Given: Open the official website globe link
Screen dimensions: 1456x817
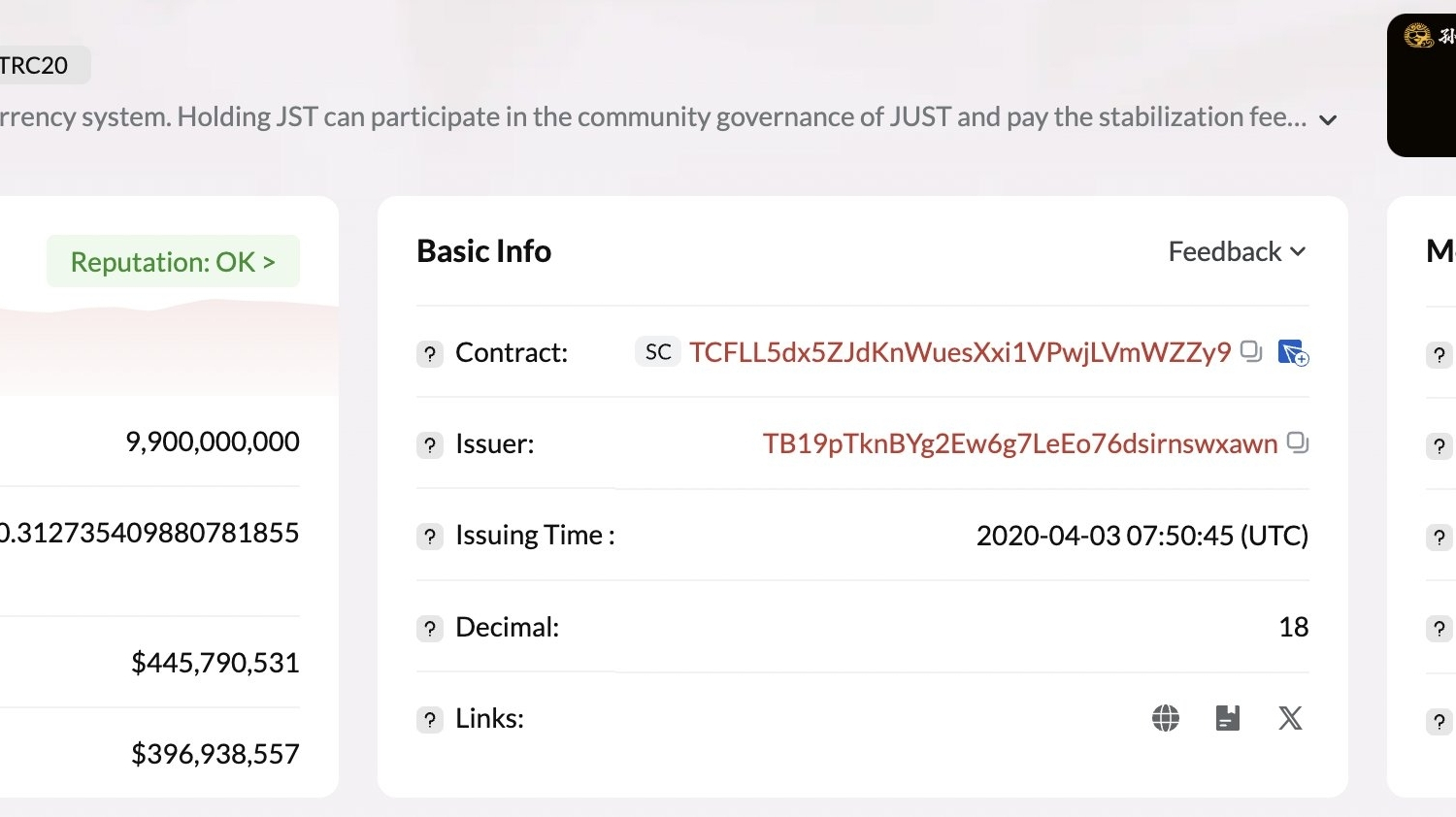Looking at the screenshot, I should coord(1166,718).
